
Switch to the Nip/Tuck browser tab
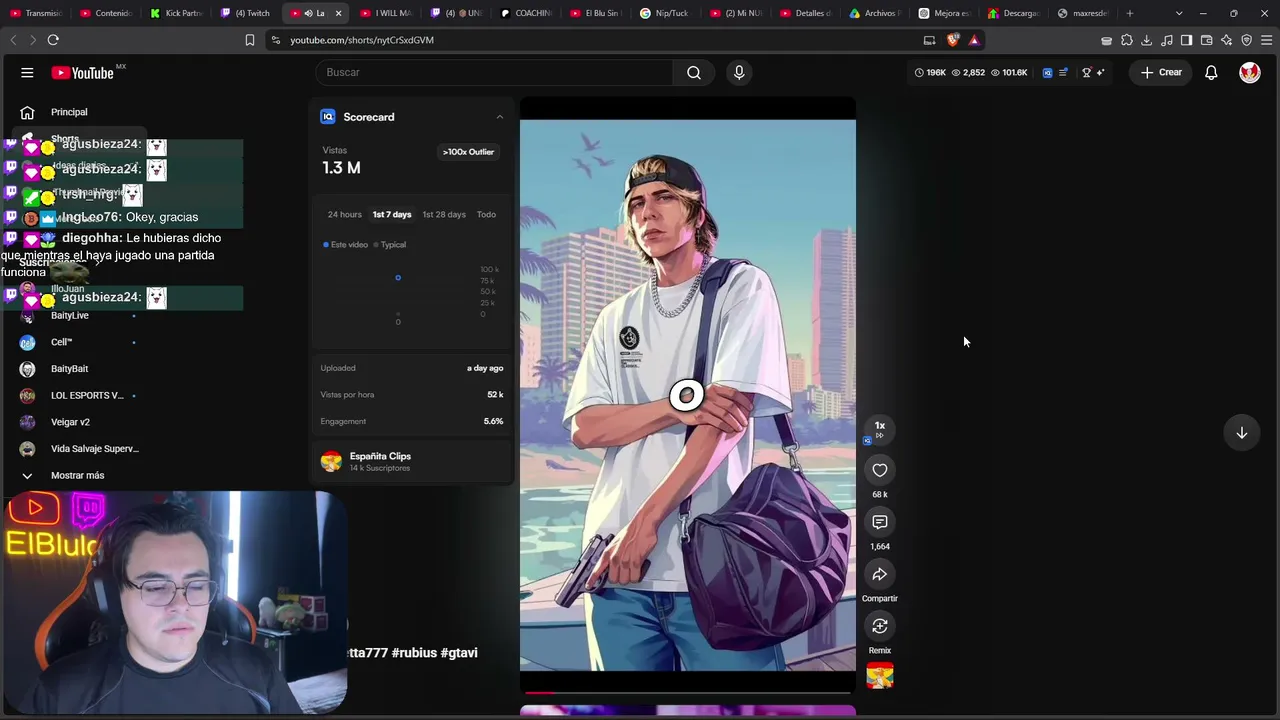point(665,13)
